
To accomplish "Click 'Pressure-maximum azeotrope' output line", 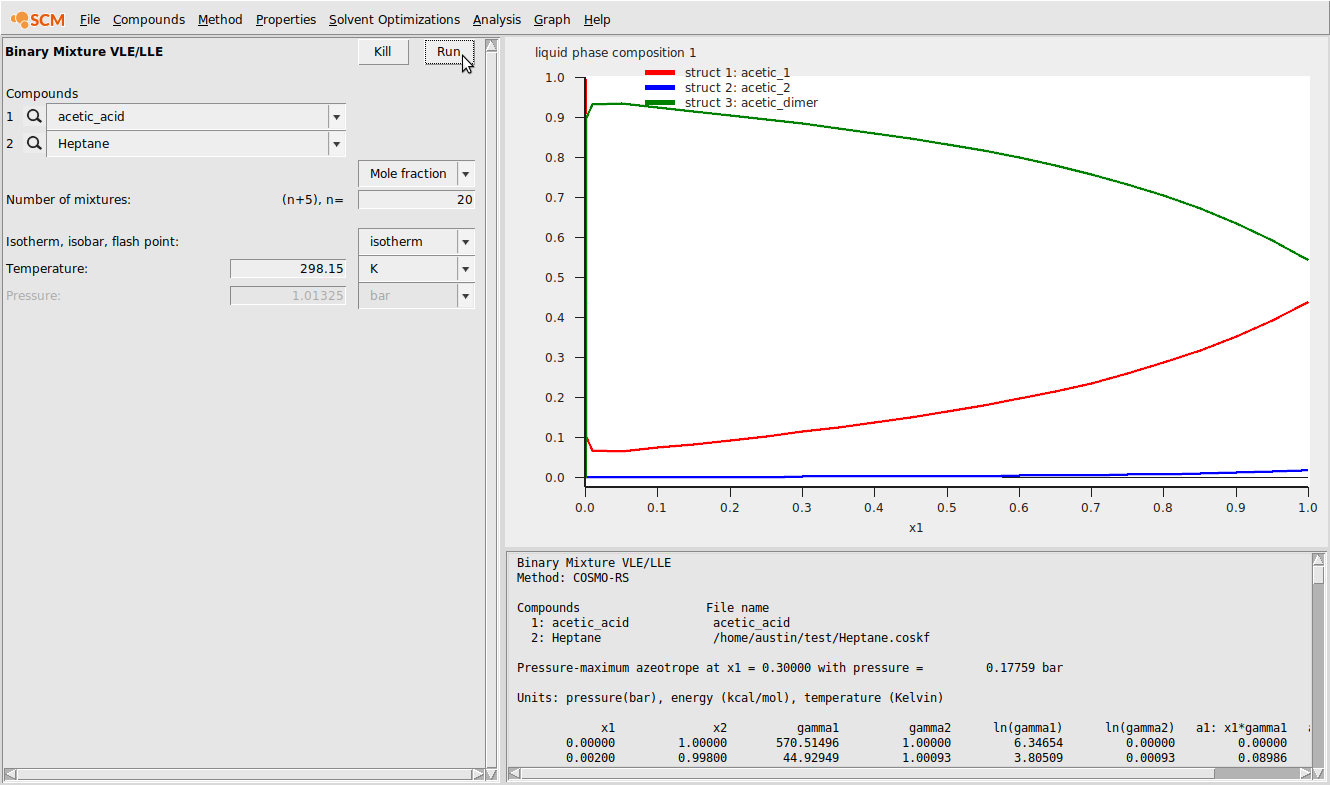I will pos(790,668).
